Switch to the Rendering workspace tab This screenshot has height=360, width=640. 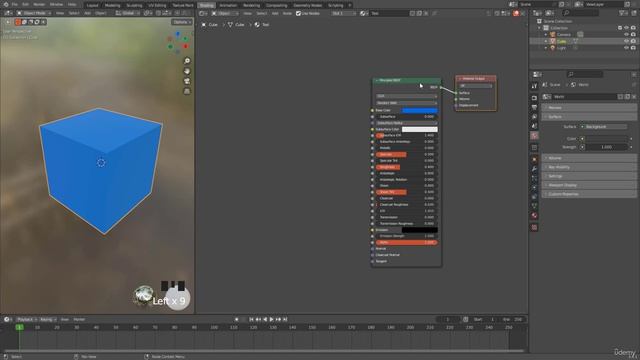[251, 5]
